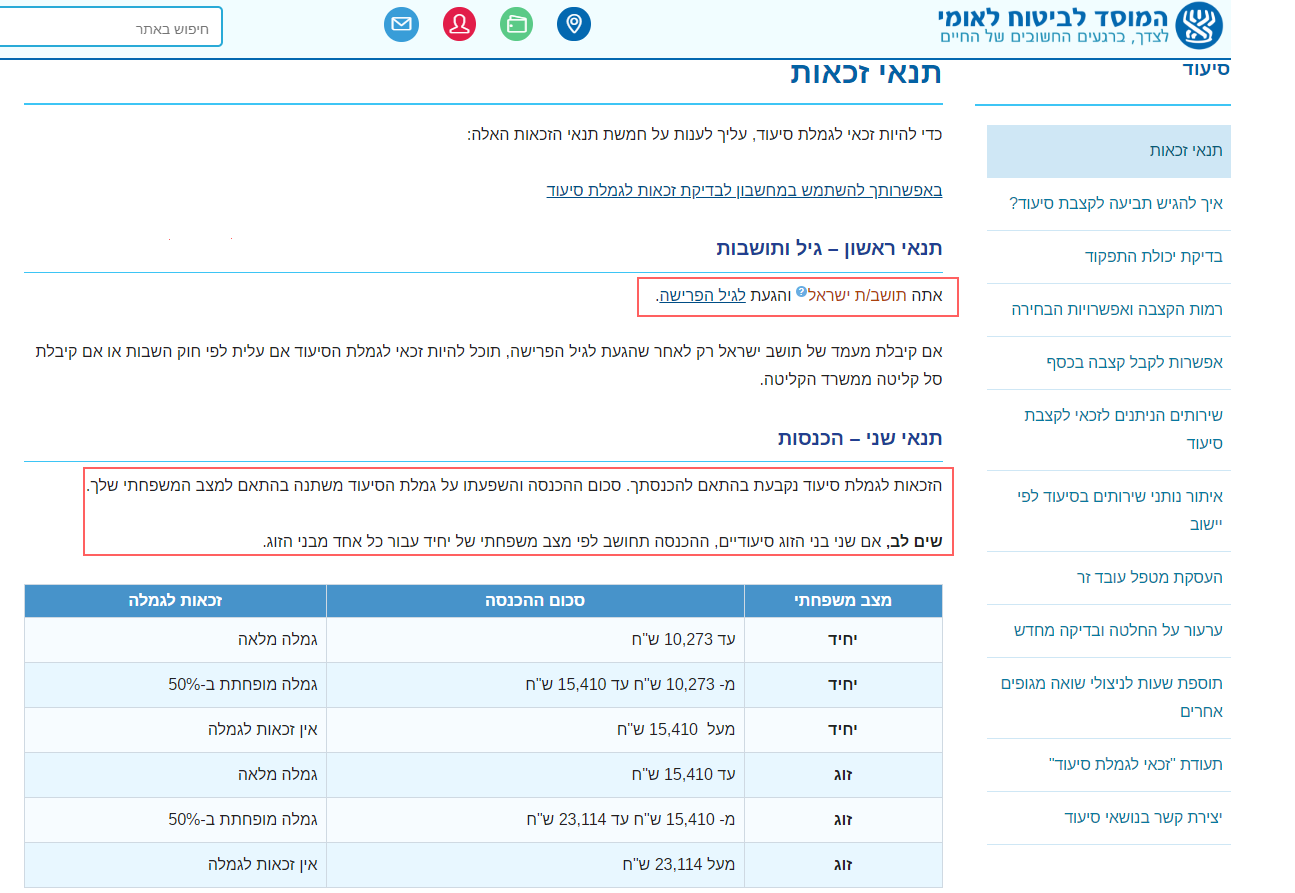Go to יצירת קשר בנושאי סיעוד
This screenshot has height=893, width=1295.
tap(1144, 817)
